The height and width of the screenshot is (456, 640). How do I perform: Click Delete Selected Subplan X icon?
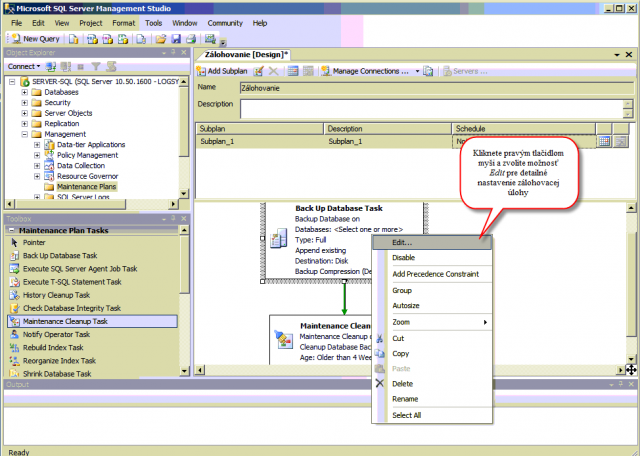273,71
